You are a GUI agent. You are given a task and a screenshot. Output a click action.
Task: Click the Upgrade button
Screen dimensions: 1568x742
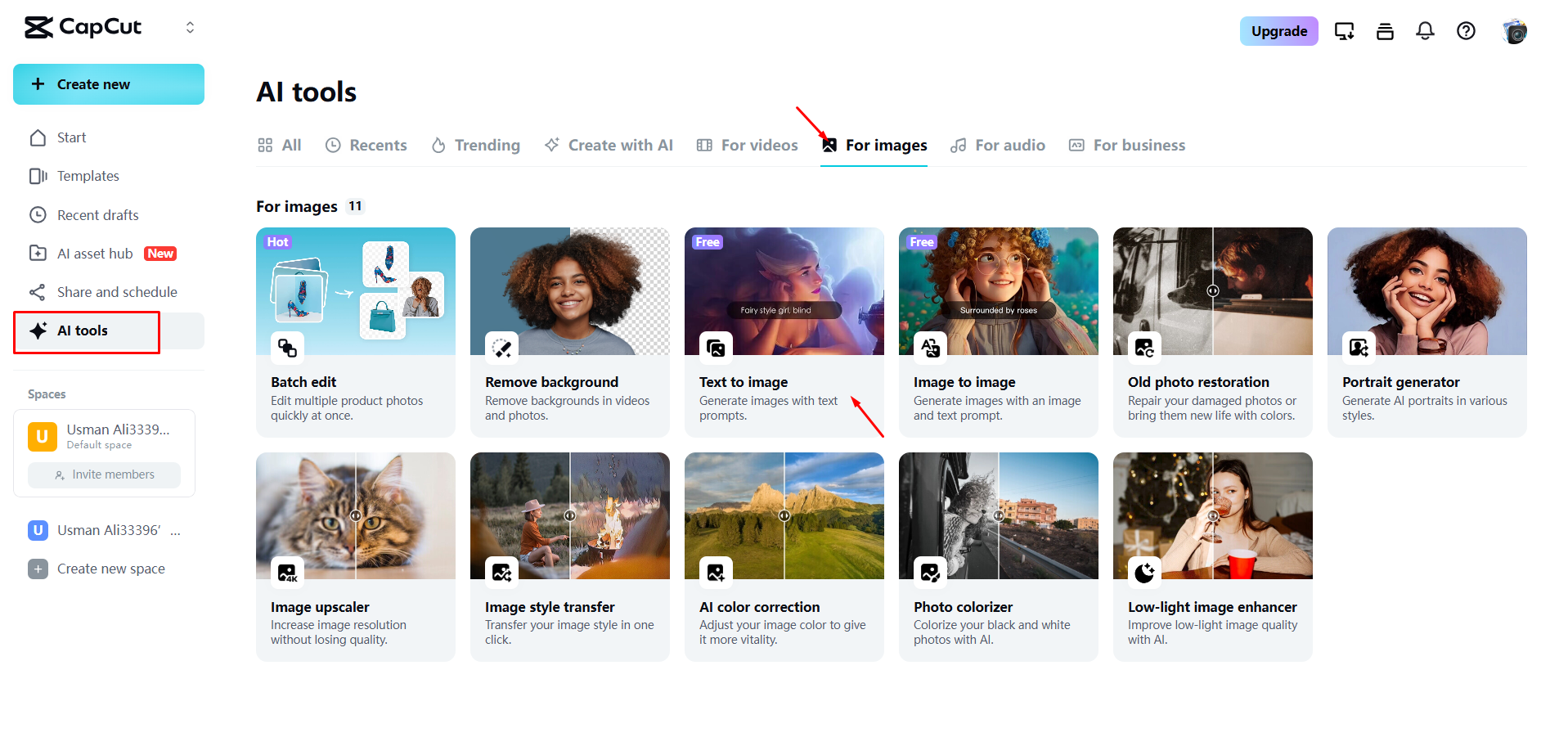coord(1278,31)
